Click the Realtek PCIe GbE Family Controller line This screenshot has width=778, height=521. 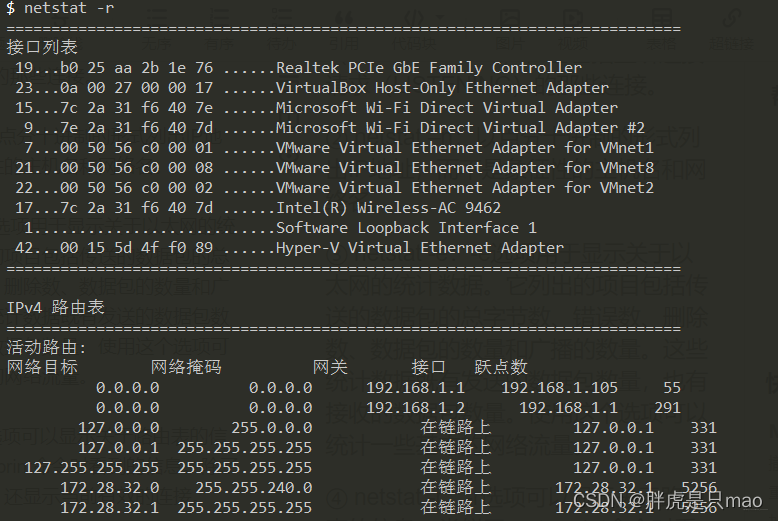pyautogui.click(x=428, y=68)
